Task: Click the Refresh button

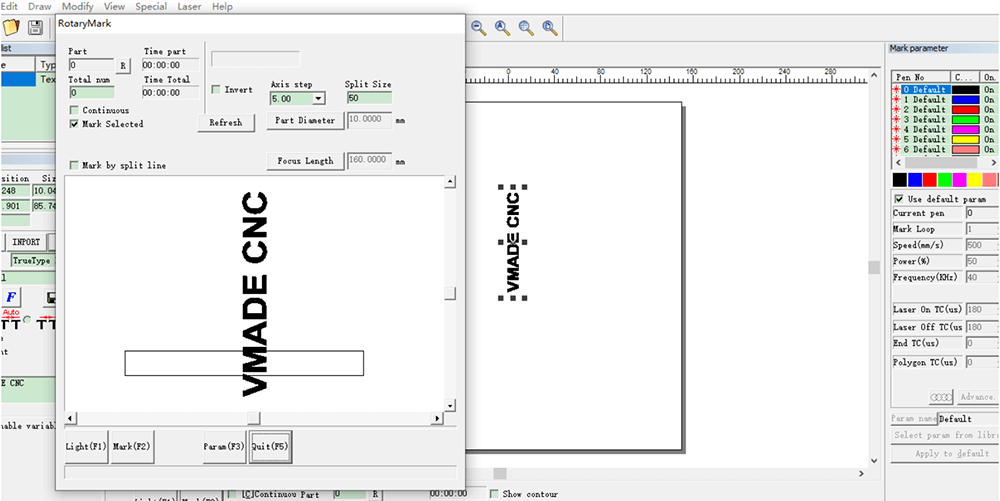Action: [226, 123]
